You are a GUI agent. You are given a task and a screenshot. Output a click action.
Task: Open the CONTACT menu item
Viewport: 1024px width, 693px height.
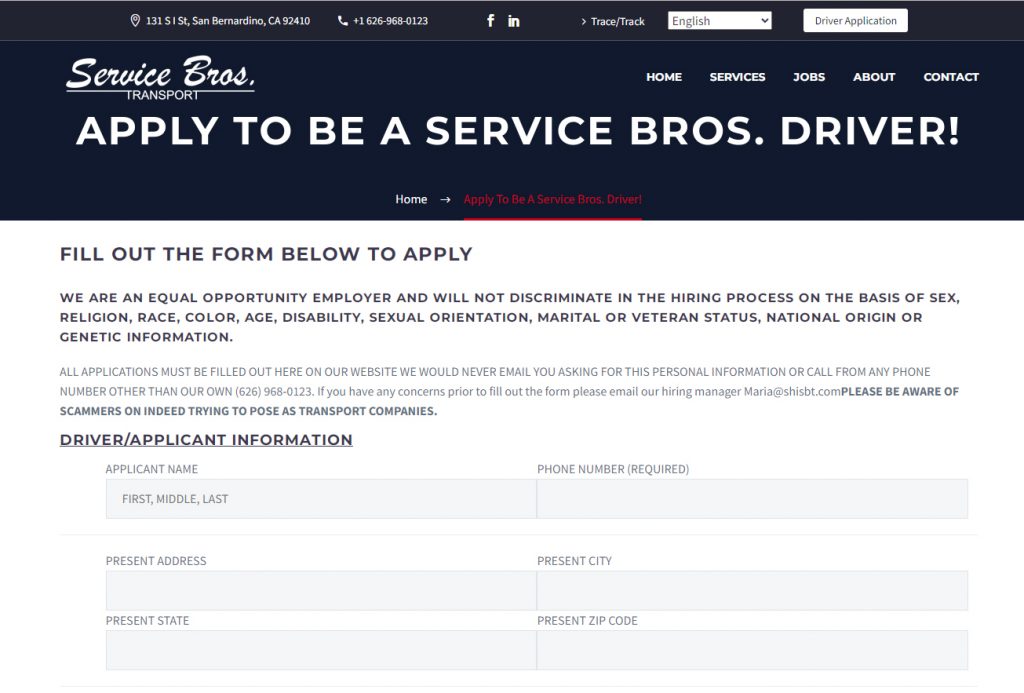pos(951,77)
